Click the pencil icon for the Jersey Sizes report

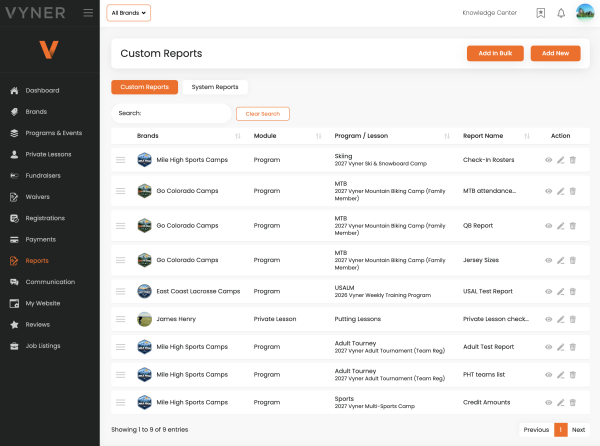561,260
